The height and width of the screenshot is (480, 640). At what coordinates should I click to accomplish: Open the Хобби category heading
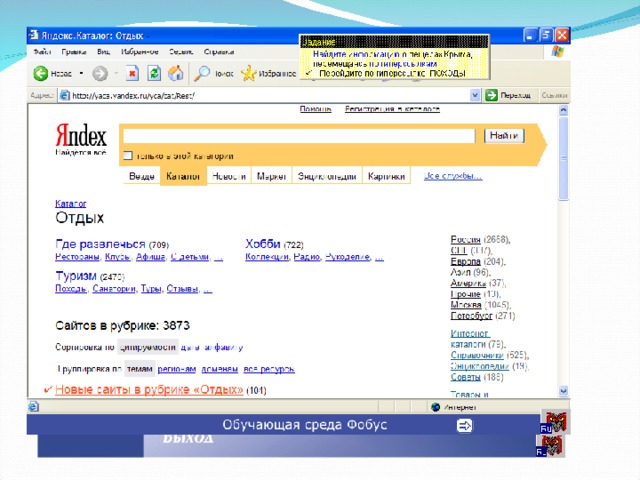262,244
